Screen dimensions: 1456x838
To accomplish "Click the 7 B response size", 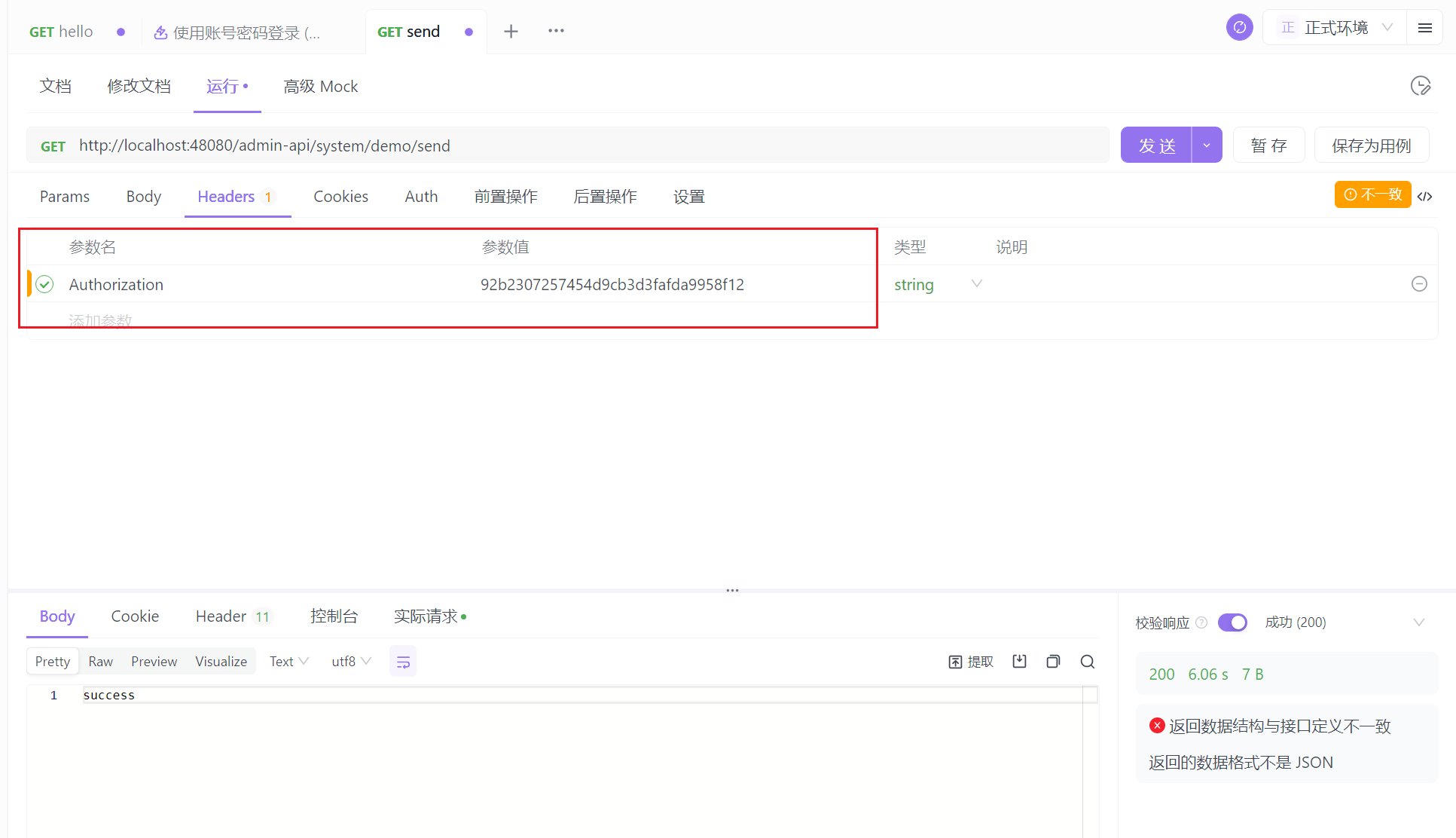I will point(1253,674).
